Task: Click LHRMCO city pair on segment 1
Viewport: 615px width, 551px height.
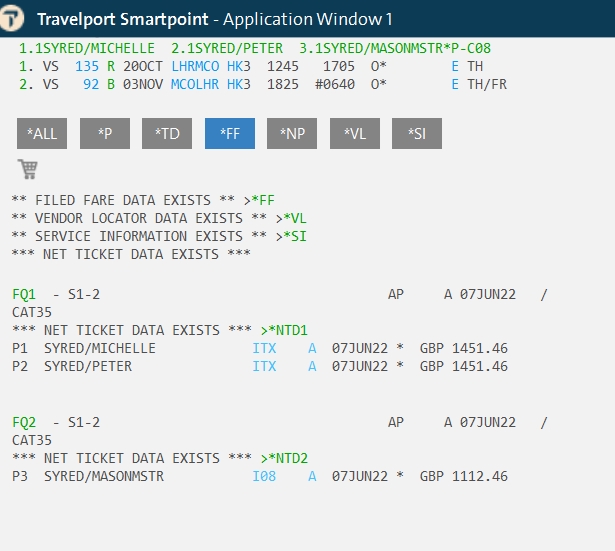Action: (195, 66)
